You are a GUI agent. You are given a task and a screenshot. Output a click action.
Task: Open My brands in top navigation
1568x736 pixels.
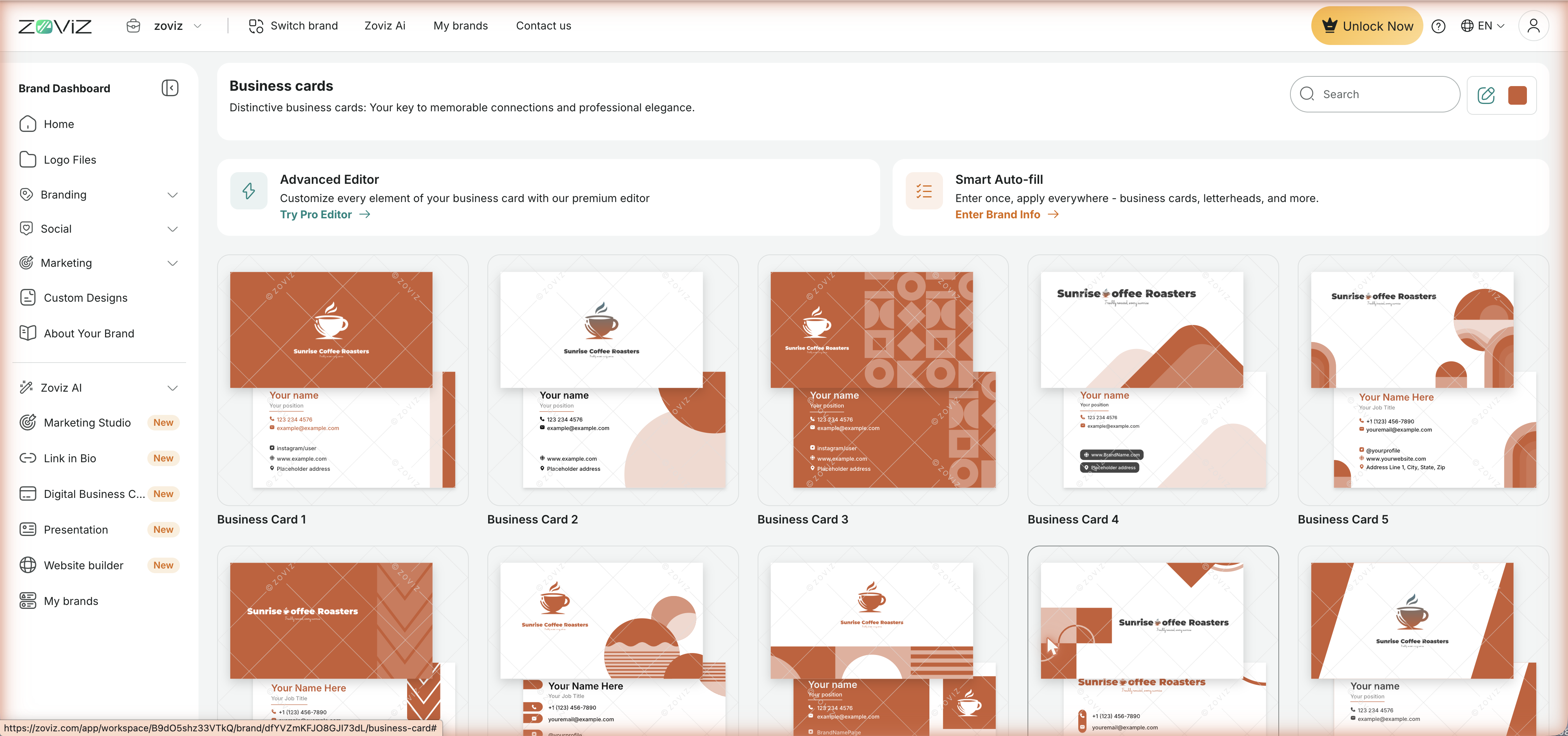pos(460,26)
